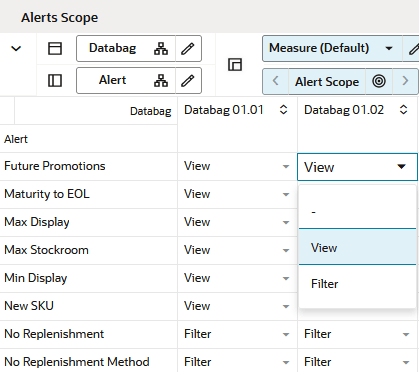This screenshot has width=419, height=372.
Task: Select the Future Promotions row label
Action: point(55,166)
